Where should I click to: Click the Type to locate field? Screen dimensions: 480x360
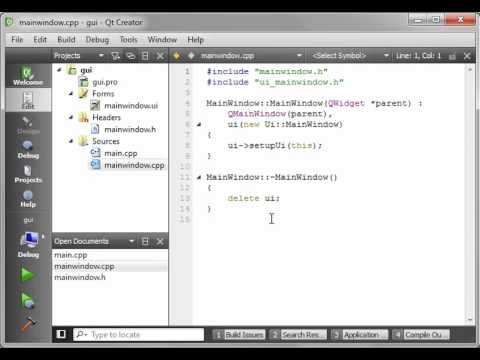click(x=139, y=334)
